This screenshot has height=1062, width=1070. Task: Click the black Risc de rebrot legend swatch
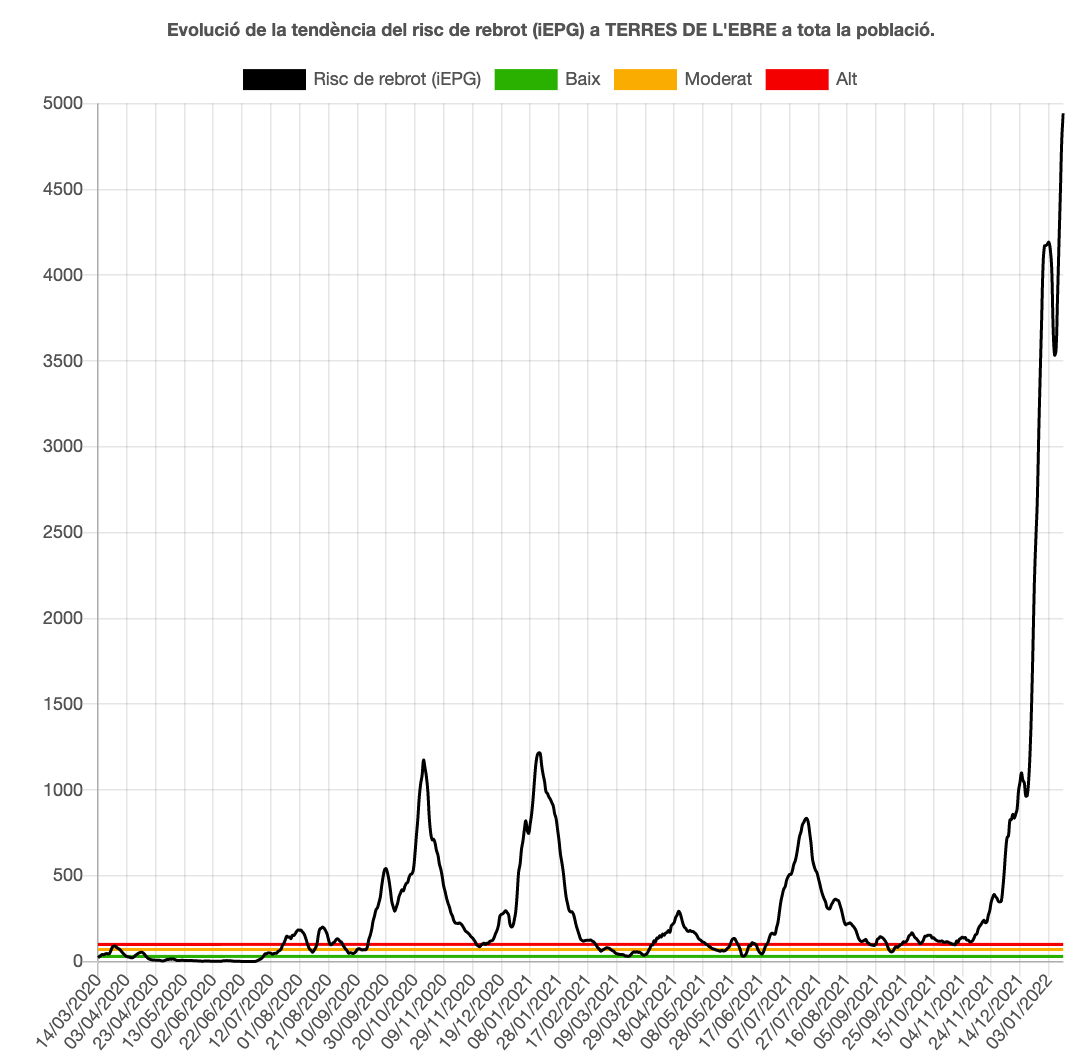point(274,79)
